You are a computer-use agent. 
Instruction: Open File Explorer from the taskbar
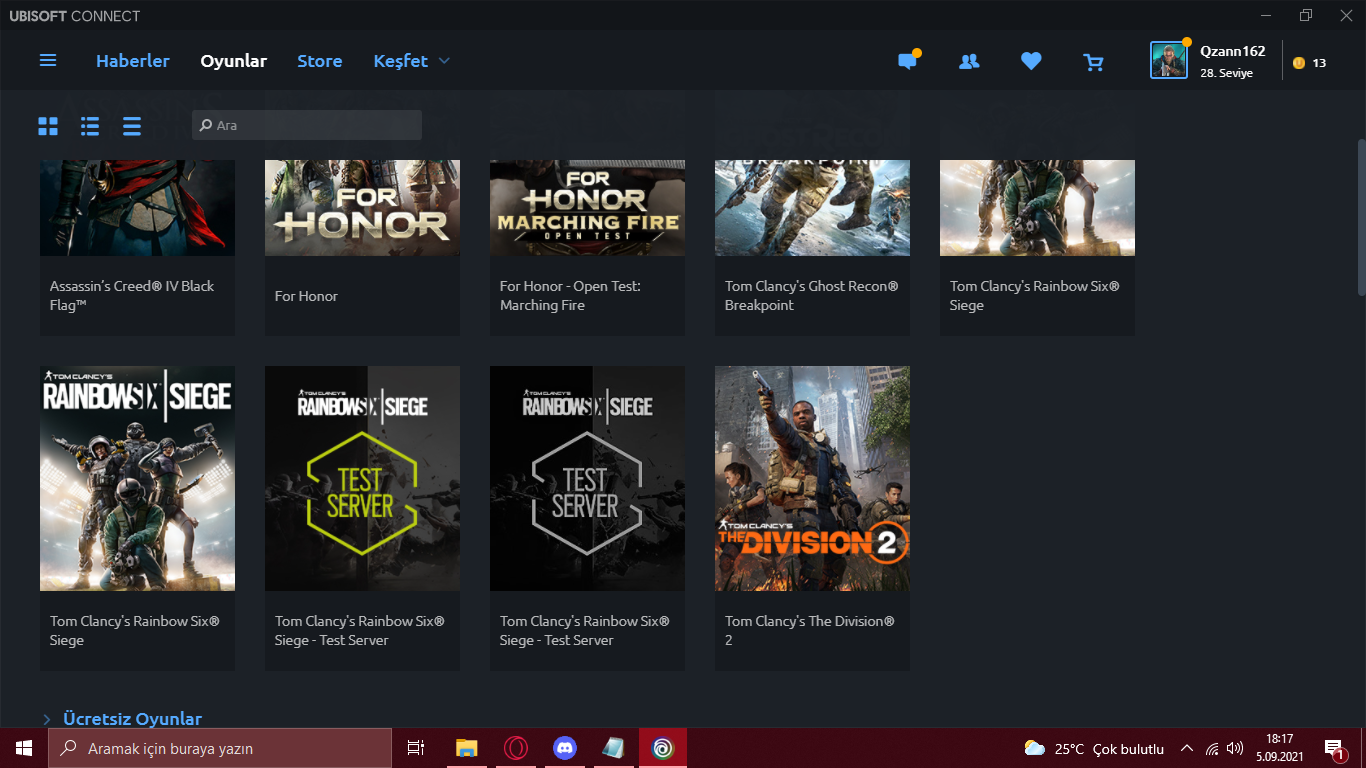point(467,748)
